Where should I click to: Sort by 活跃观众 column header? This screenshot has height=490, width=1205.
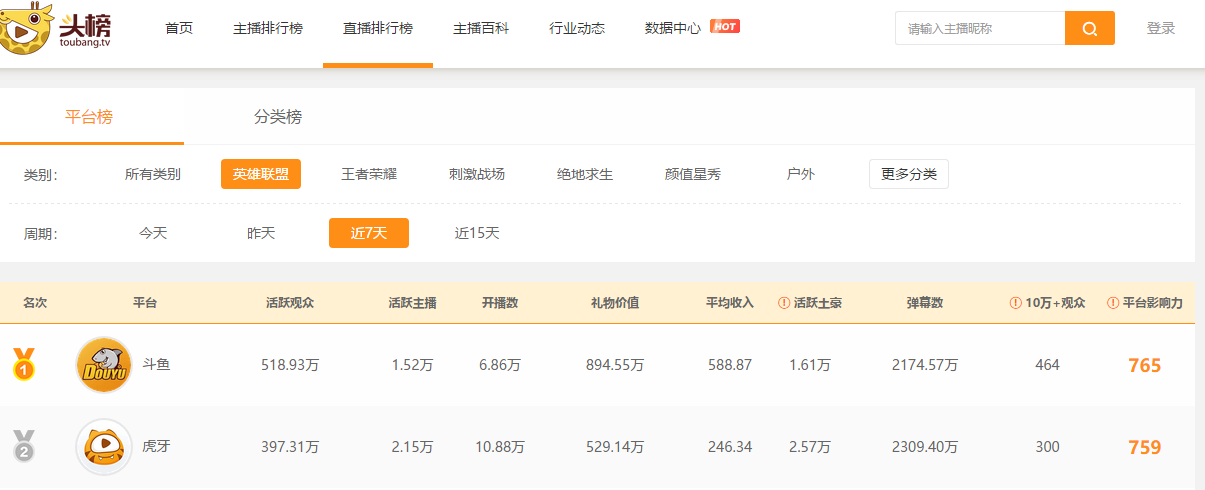pyautogui.click(x=290, y=303)
